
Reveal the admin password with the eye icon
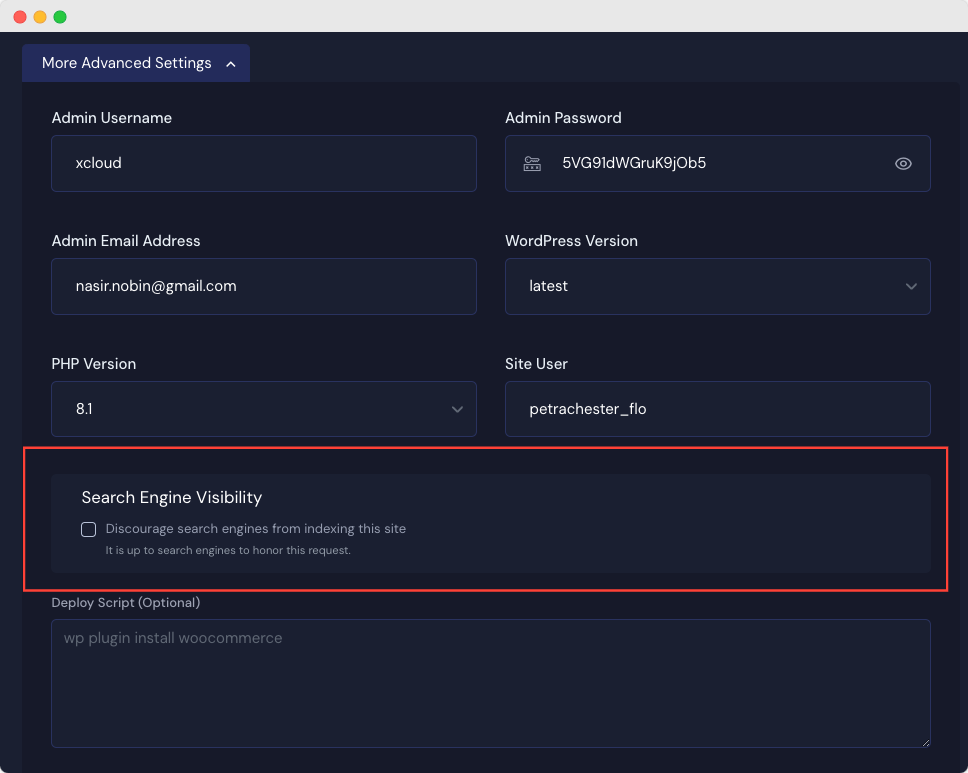point(903,163)
